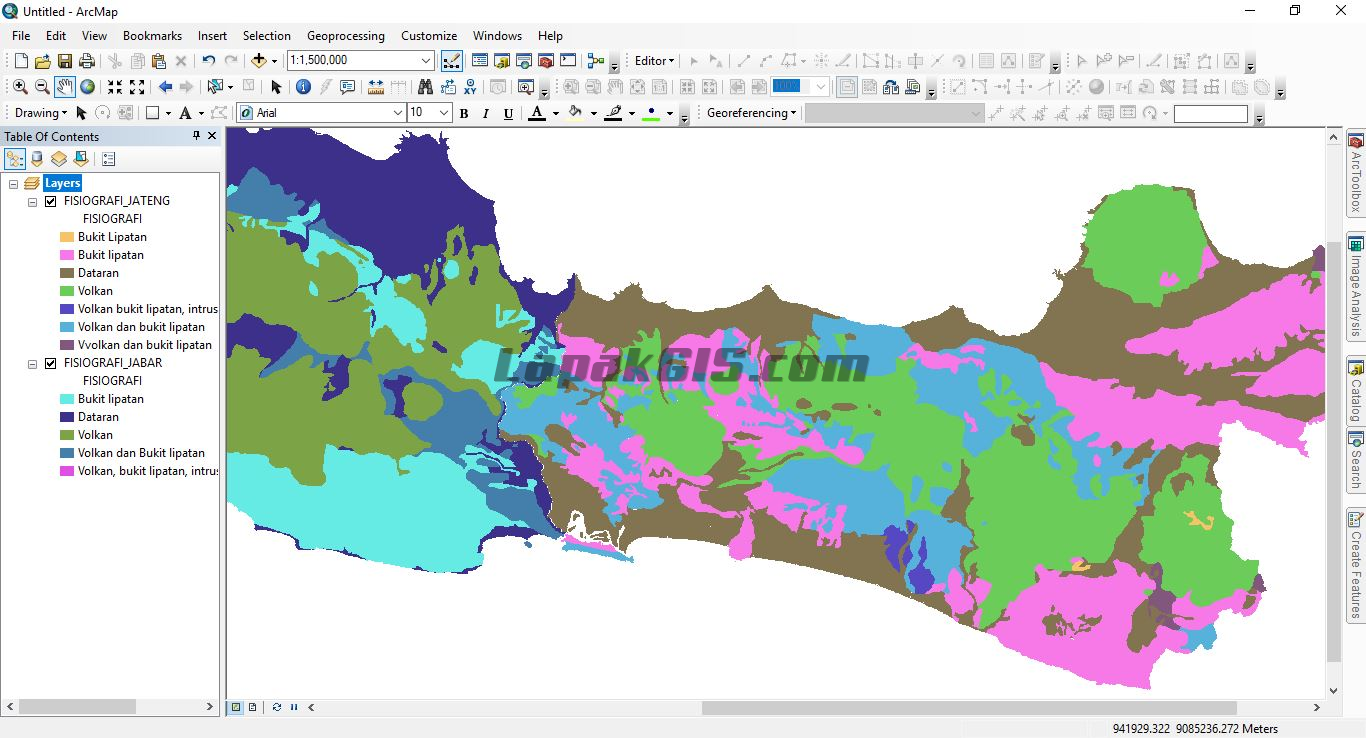Click the Add Data yellow plus icon

258,61
